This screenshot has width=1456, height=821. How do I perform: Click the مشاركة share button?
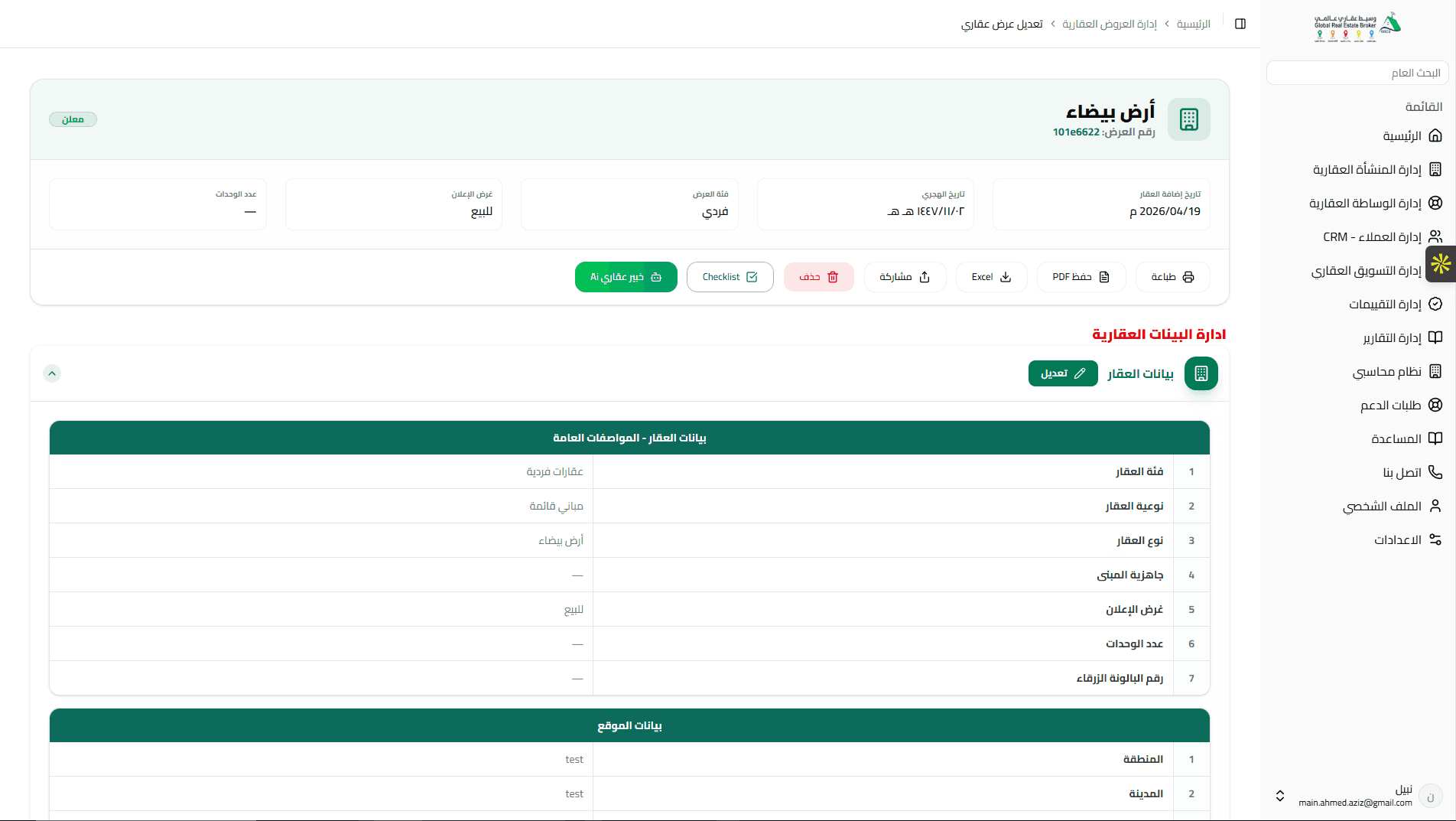coord(905,277)
